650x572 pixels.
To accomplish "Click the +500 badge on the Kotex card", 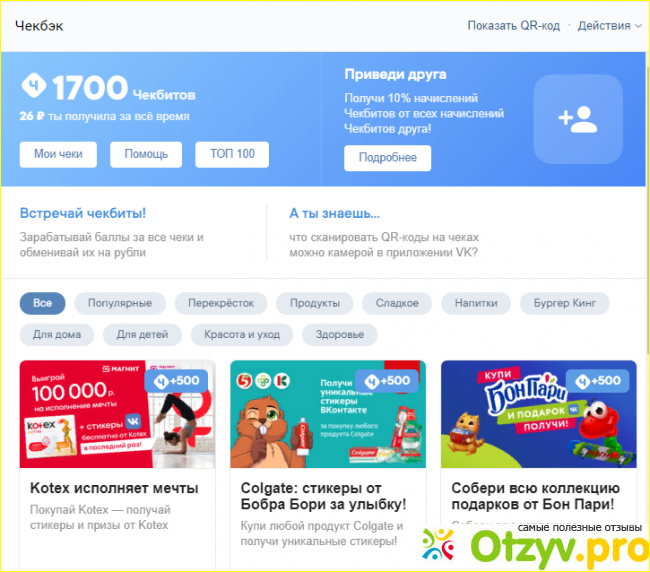I will [176, 381].
